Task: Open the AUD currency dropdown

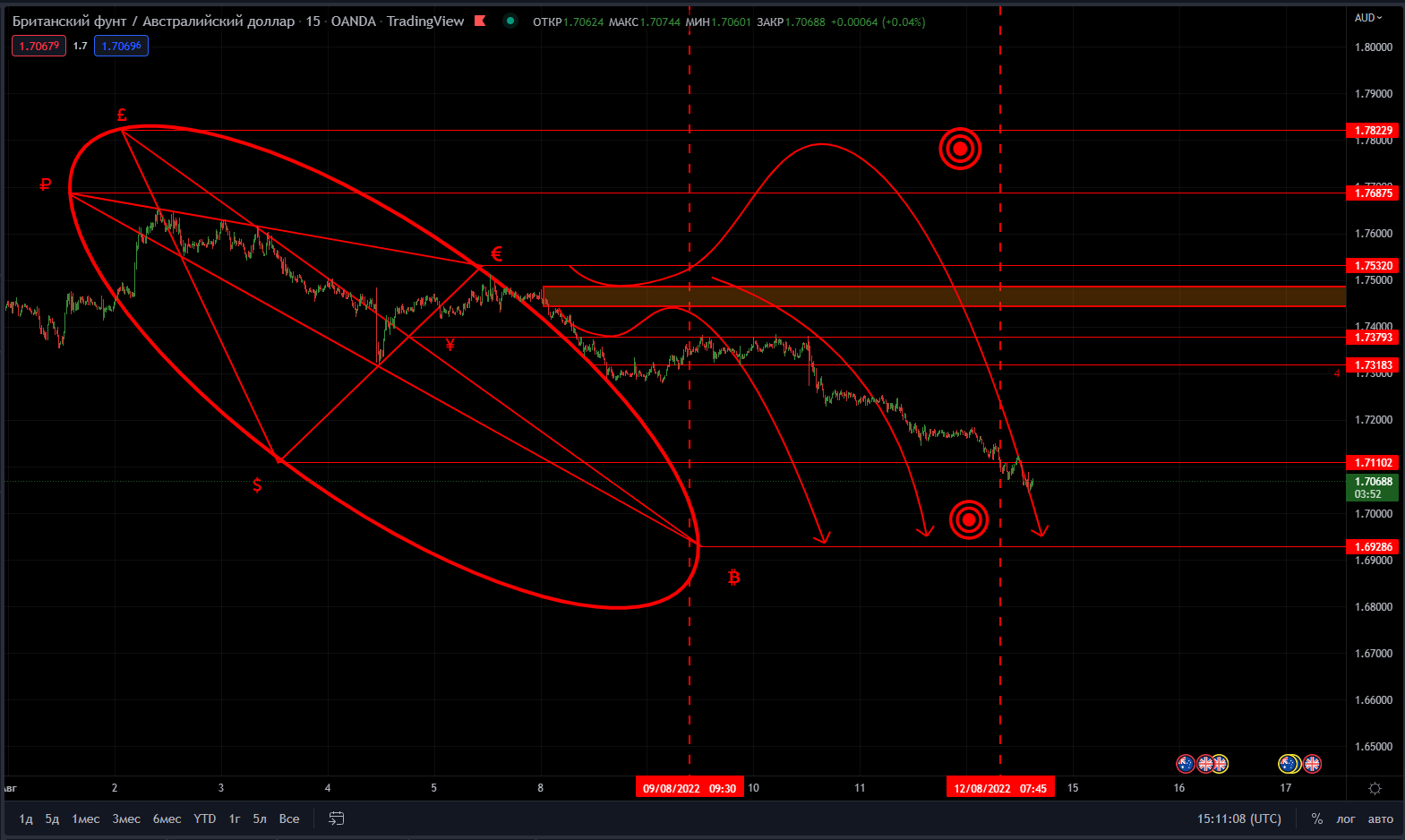Action: [x=1368, y=17]
